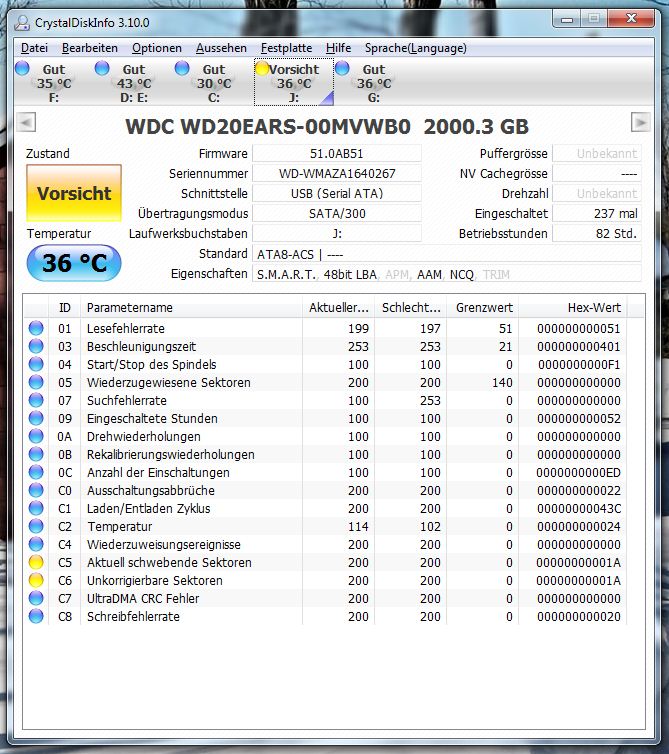Select disk J: marked Vorsicht
669x754 pixels.
point(294,83)
